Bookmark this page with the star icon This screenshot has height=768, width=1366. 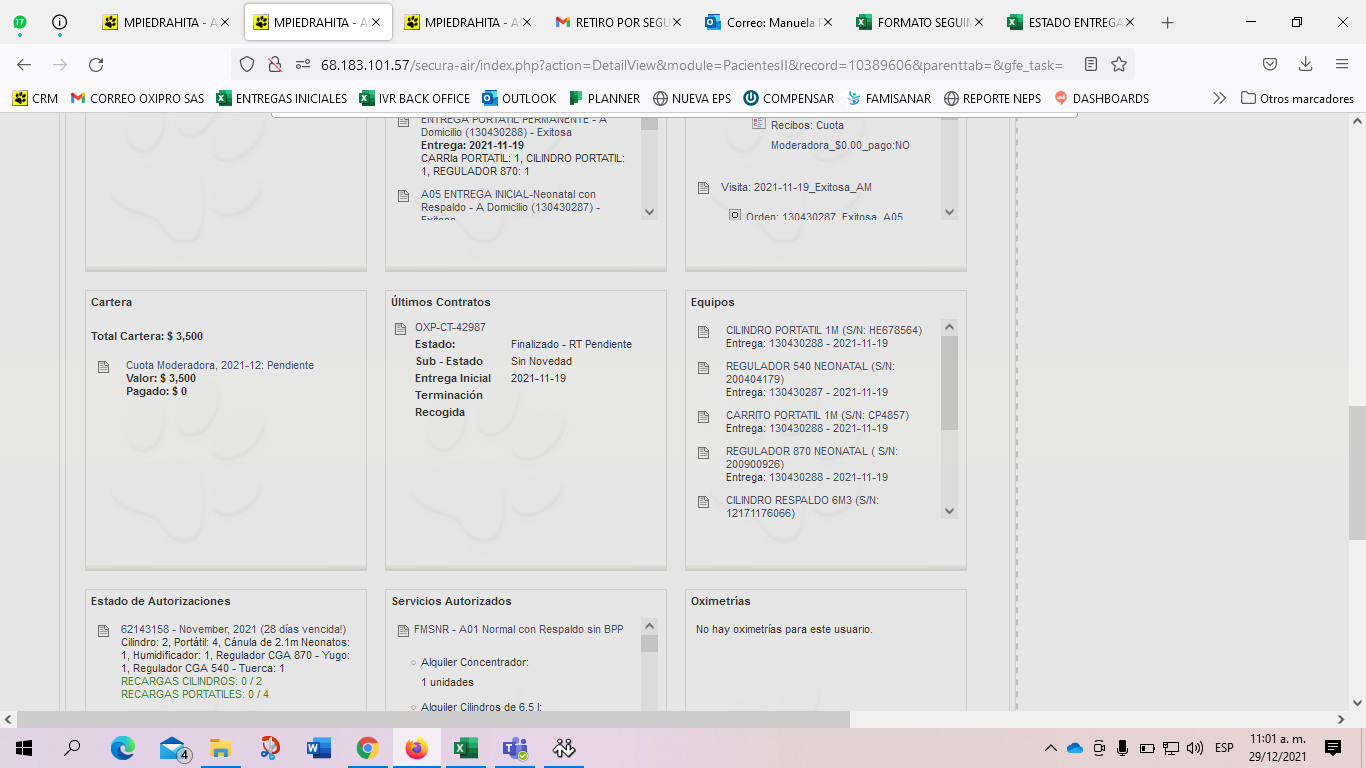[1119, 64]
